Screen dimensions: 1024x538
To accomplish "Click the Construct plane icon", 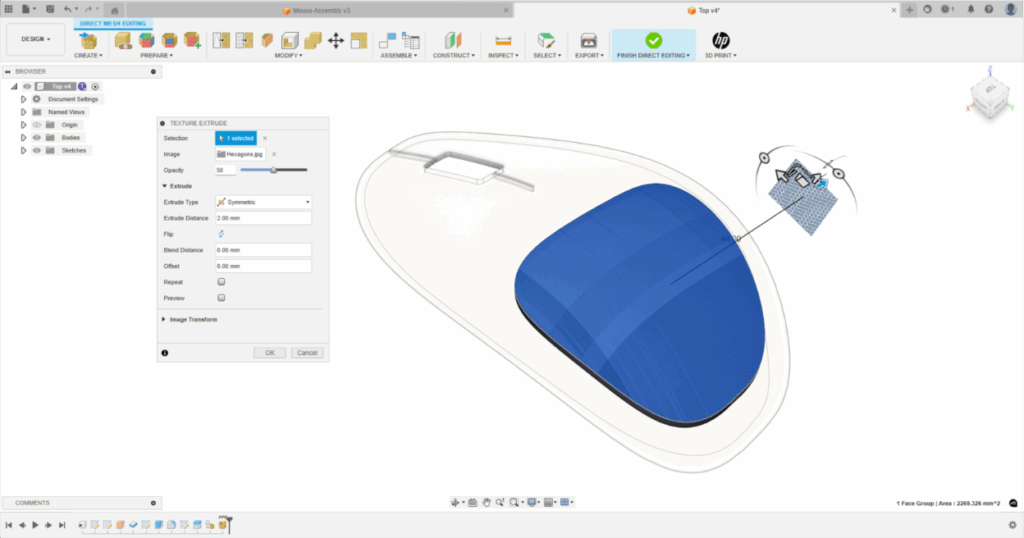I will coord(453,40).
